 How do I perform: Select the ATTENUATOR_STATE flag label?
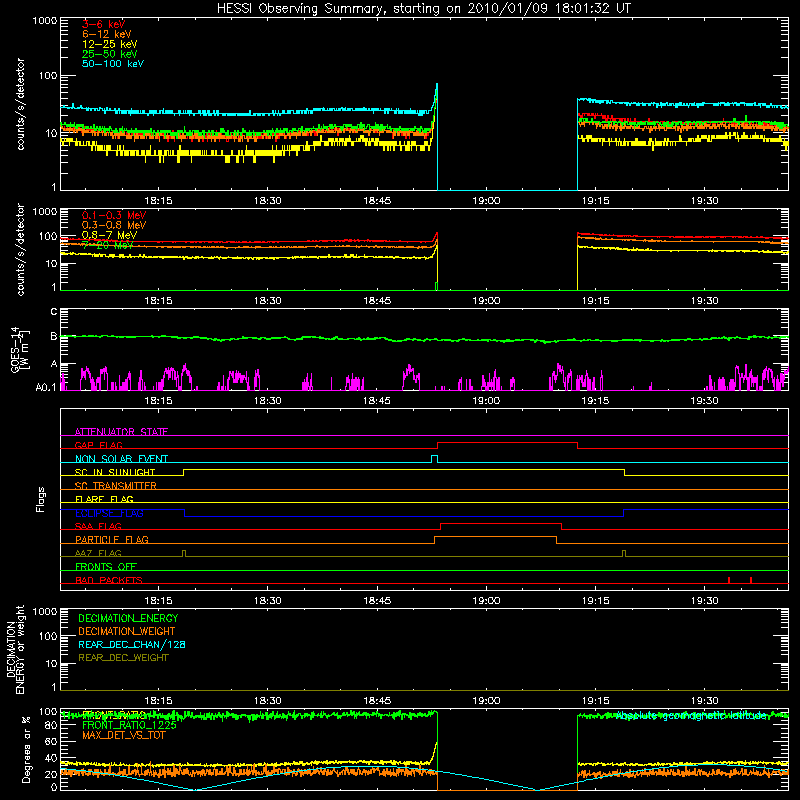(121, 432)
